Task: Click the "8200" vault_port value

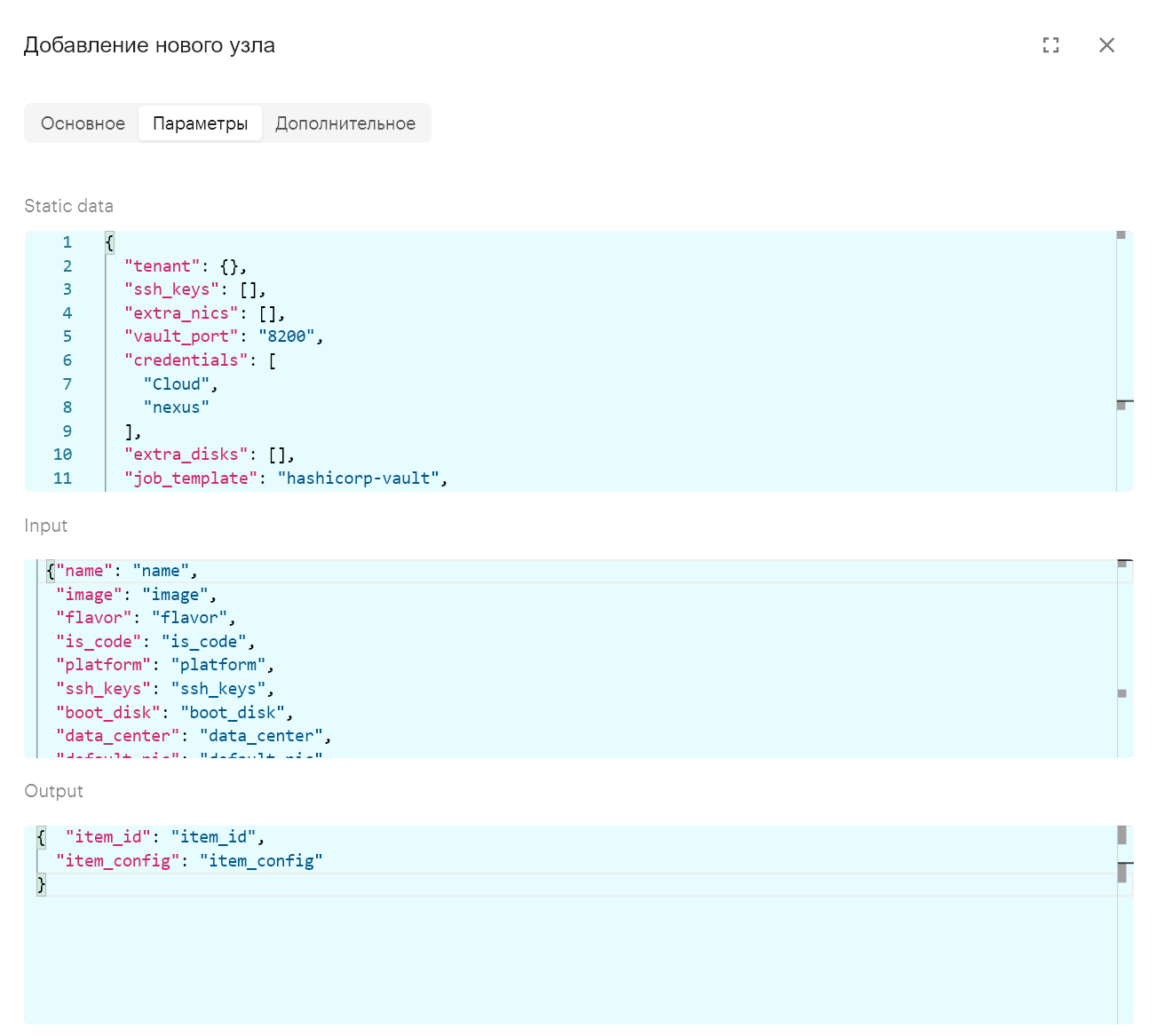Action: (x=287, y=336)
